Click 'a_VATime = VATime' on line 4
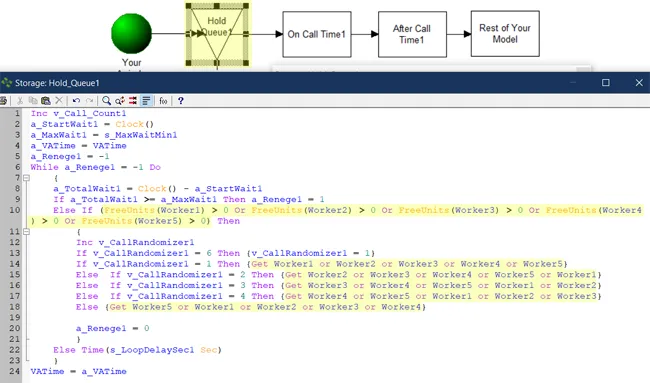The image size is (650, 383). (78, 145)
